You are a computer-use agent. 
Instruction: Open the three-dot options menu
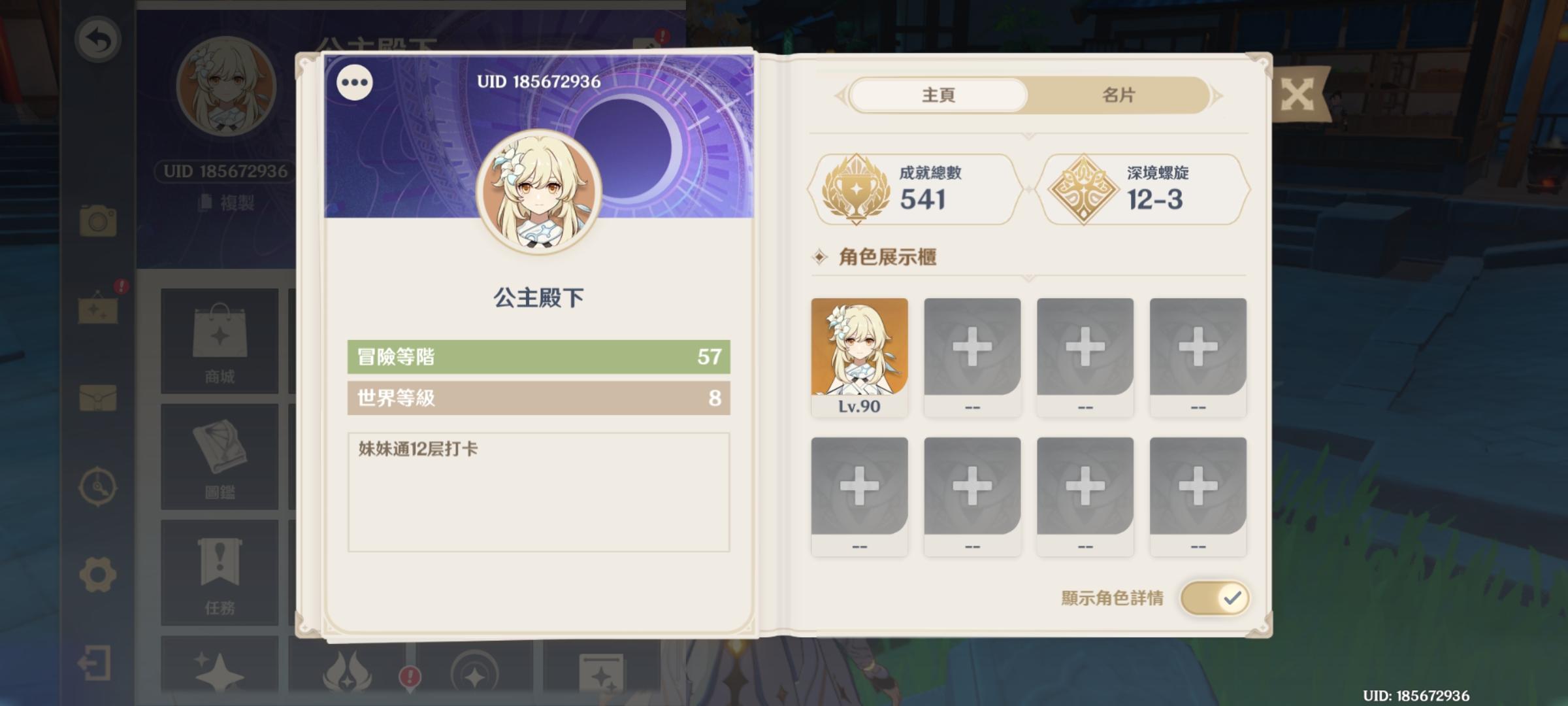pyautogui.click(x=354, y=83)
